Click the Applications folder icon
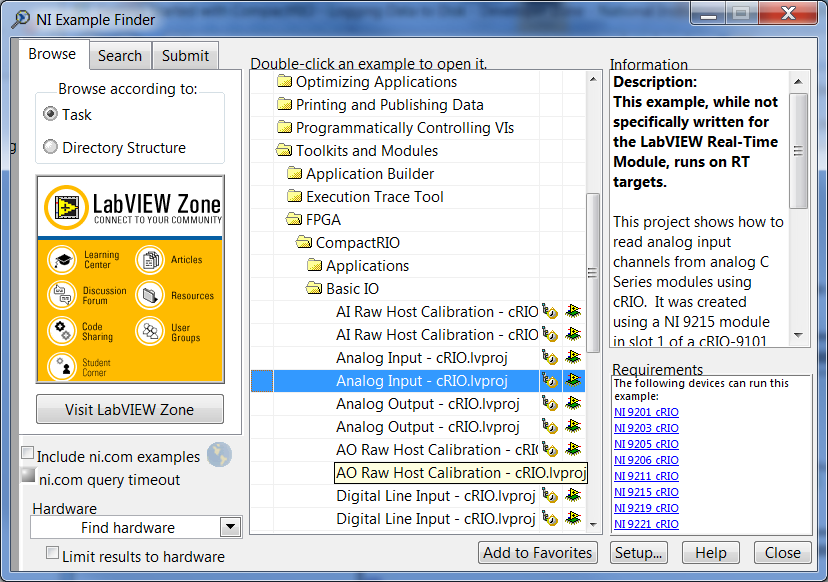 (315, 265)
